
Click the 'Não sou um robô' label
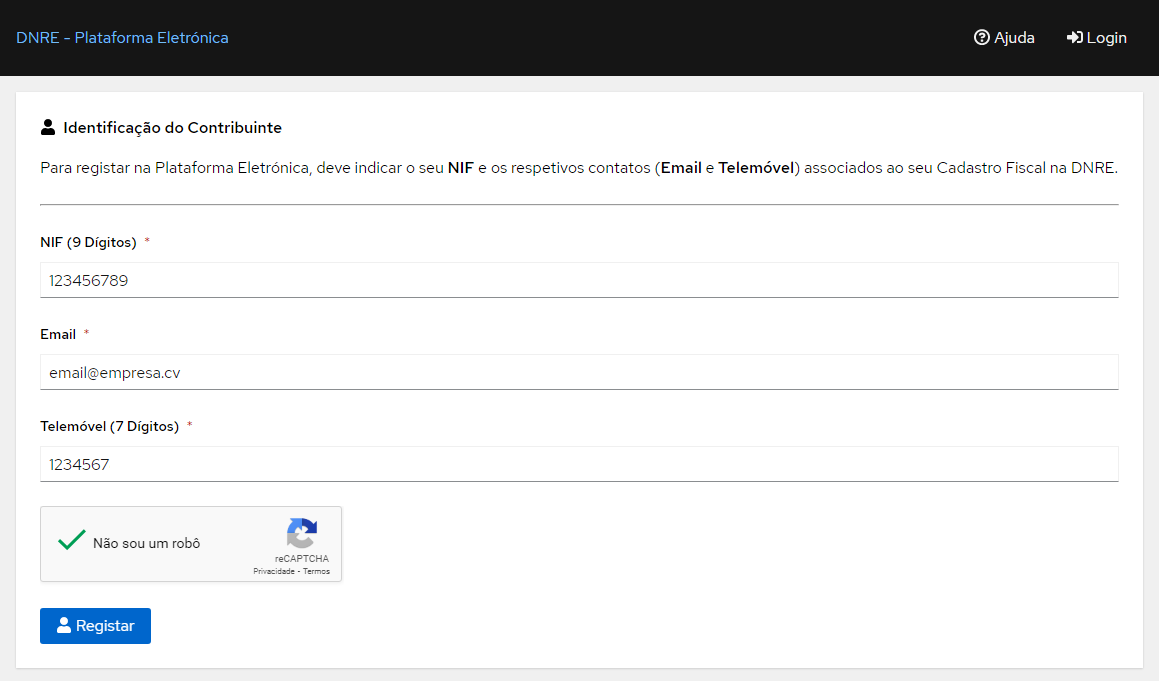click(x=146, y=543)
